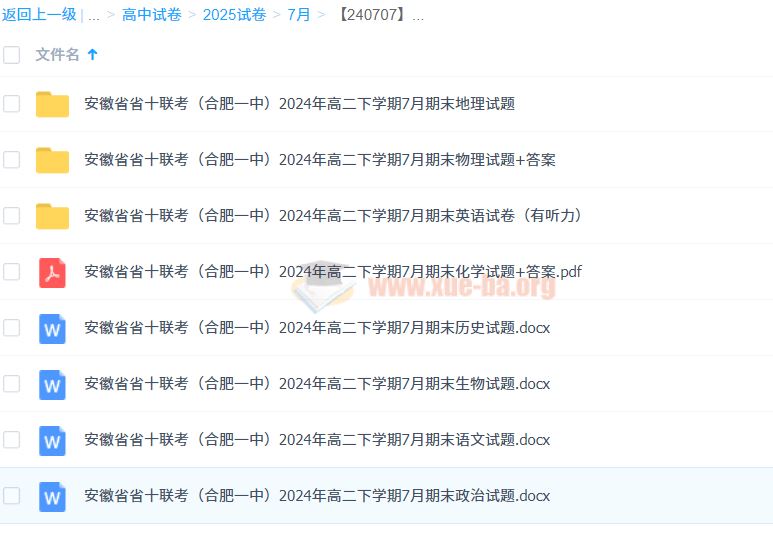Check the box for 生物试题.docx
The width and height of the screenshot is (773, 541).
[11, 384]
